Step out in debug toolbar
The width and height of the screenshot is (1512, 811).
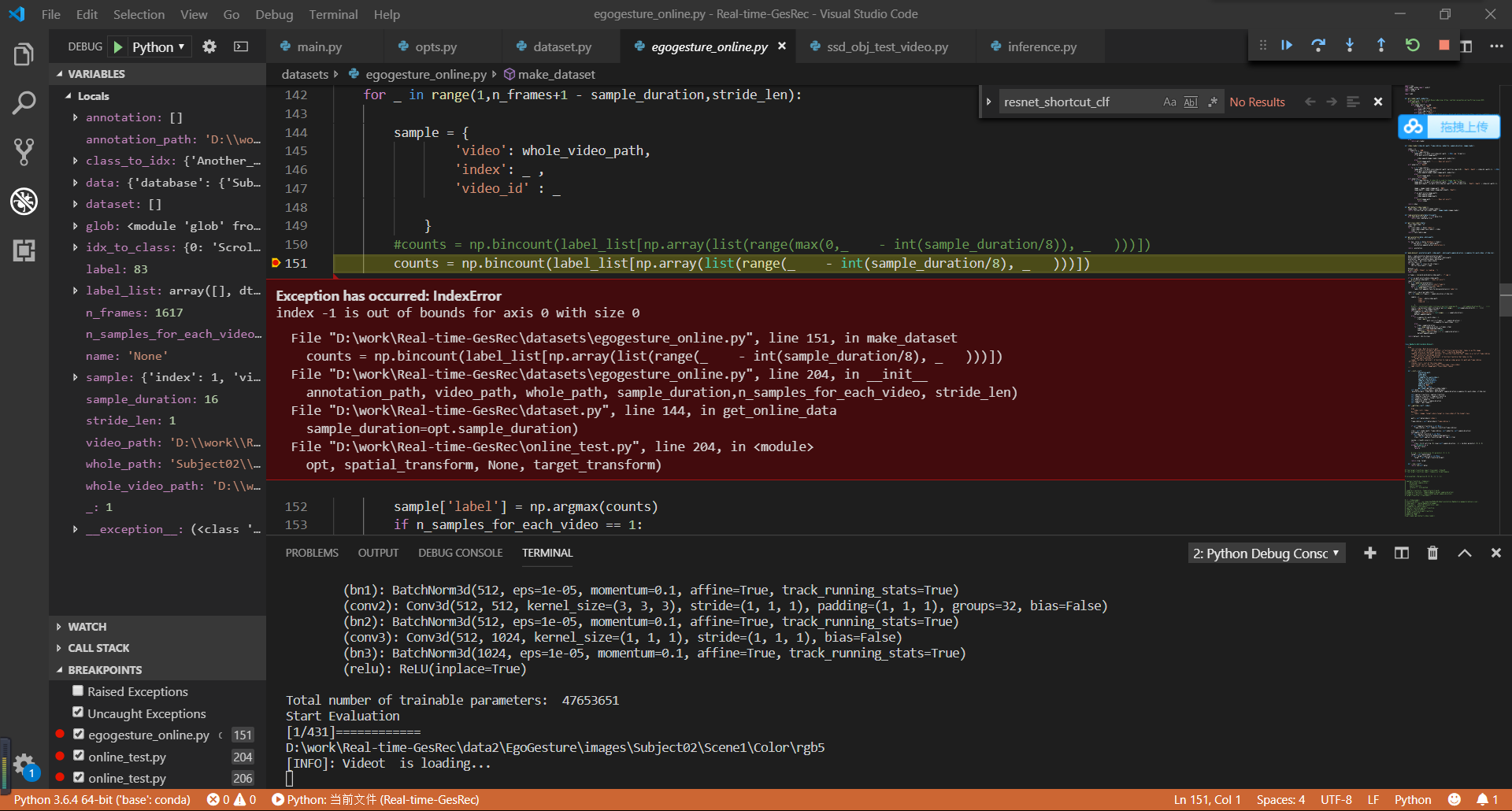click(1381, 46)
